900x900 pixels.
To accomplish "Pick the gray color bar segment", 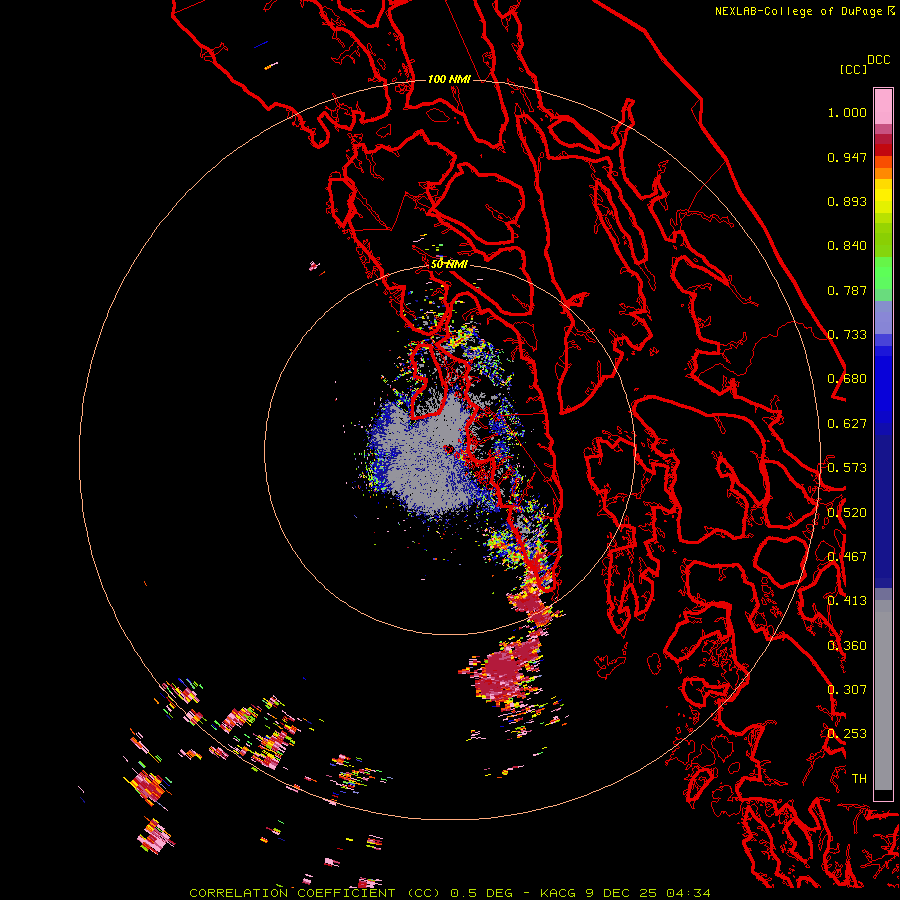I will point(883,700).
